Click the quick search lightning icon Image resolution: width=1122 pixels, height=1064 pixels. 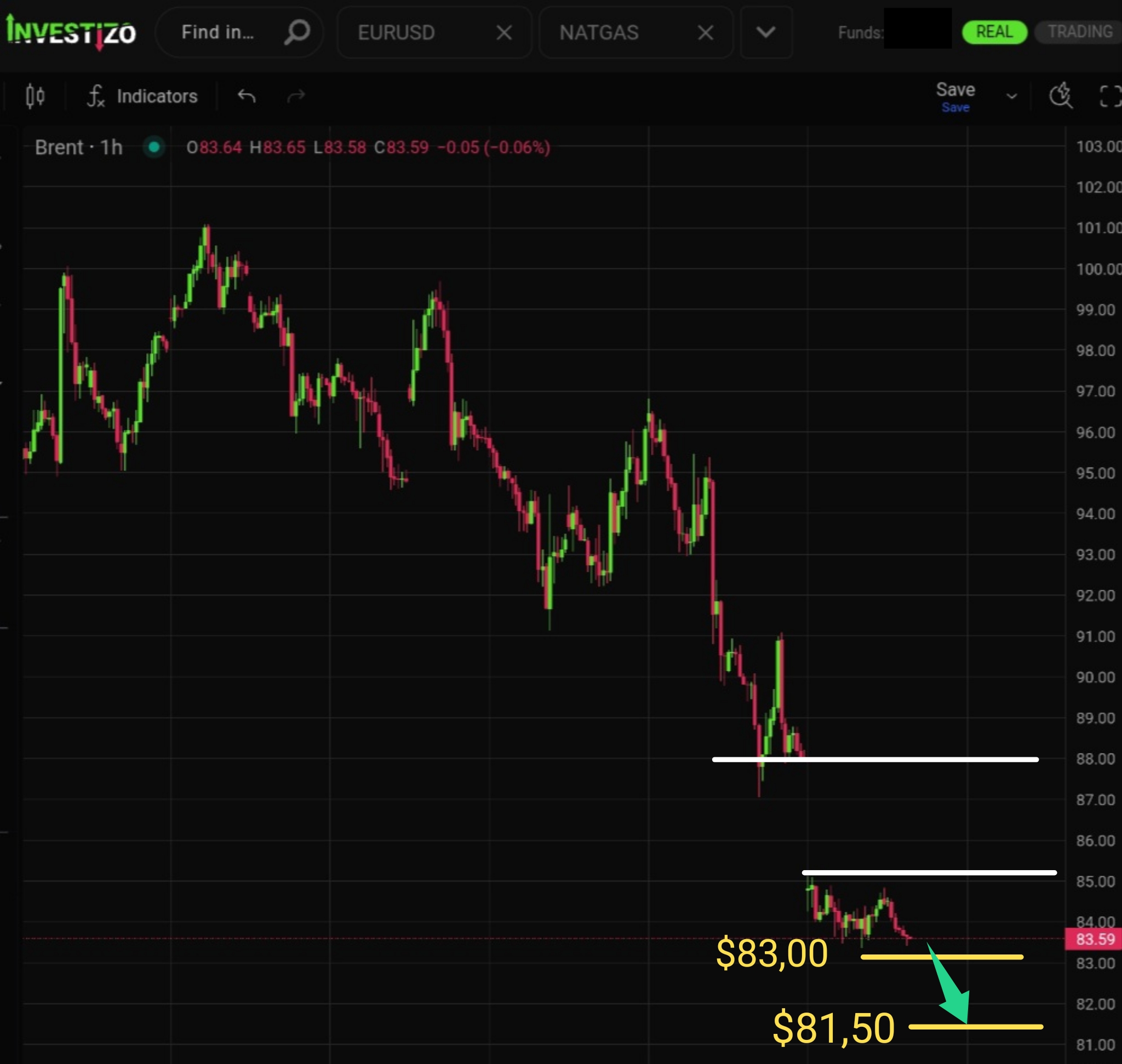point(1060,95)
